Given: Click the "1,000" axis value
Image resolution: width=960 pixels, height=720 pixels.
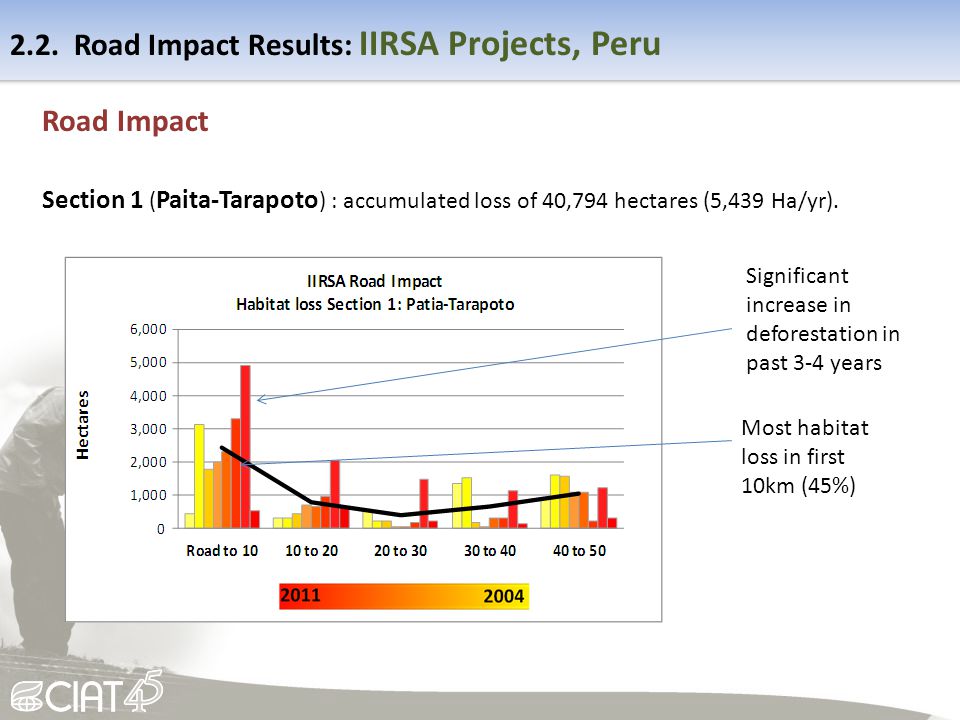Looking at the screenshot, I should (x=148, y=495).
